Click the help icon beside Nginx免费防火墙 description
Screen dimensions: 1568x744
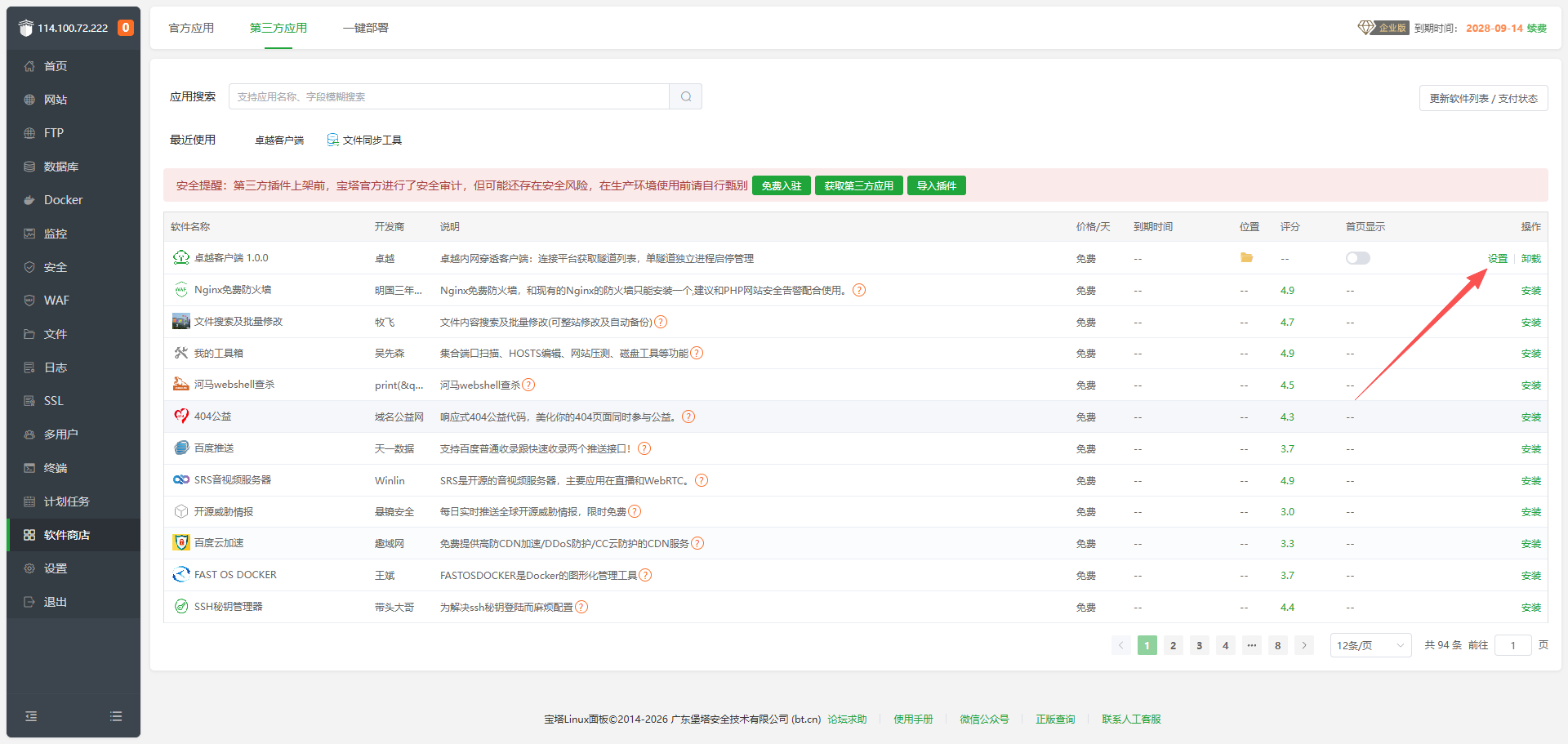coord(859,290)
